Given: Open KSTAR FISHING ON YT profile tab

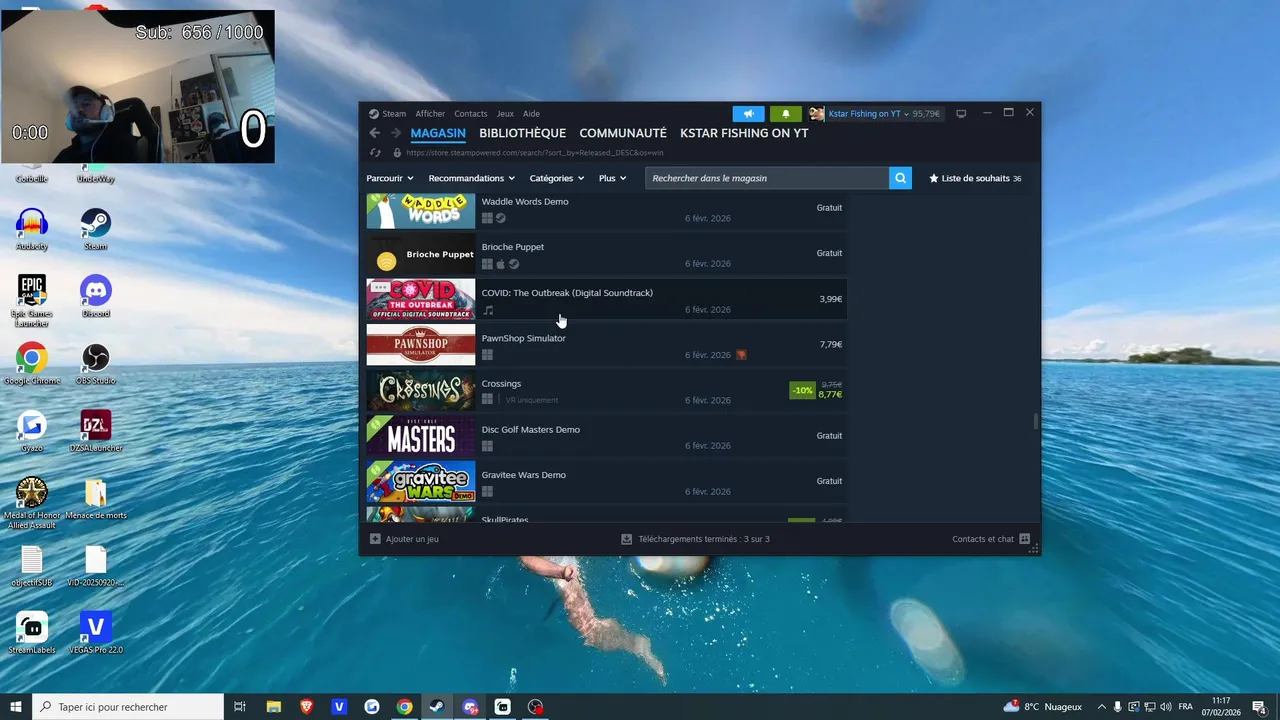Looking at the screenshot, I should tap(744, 133).
